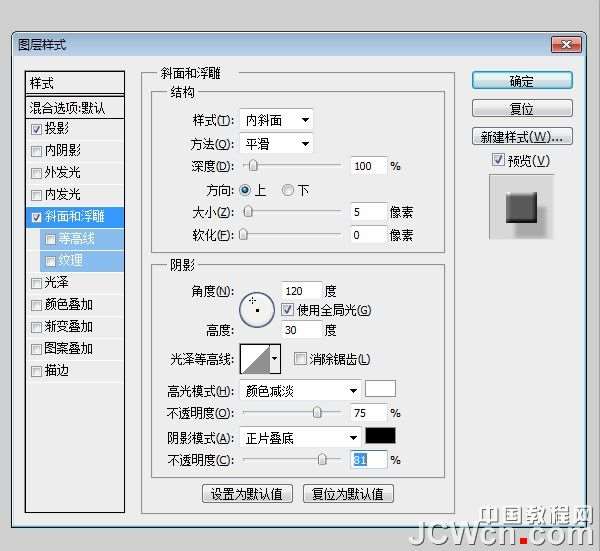The image size is (600, 551).
Task: Click the 大小 slider handle
Action: click(248, 212)
